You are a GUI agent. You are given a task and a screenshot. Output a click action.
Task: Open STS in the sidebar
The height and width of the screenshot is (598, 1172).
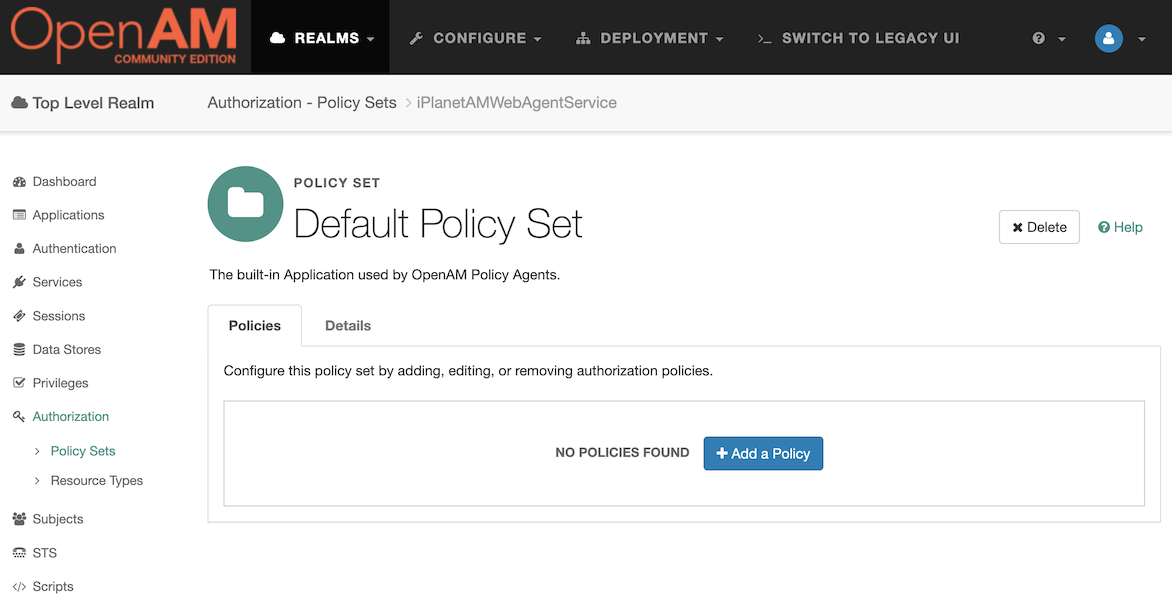pyautogui.click(x=45, y=553)
